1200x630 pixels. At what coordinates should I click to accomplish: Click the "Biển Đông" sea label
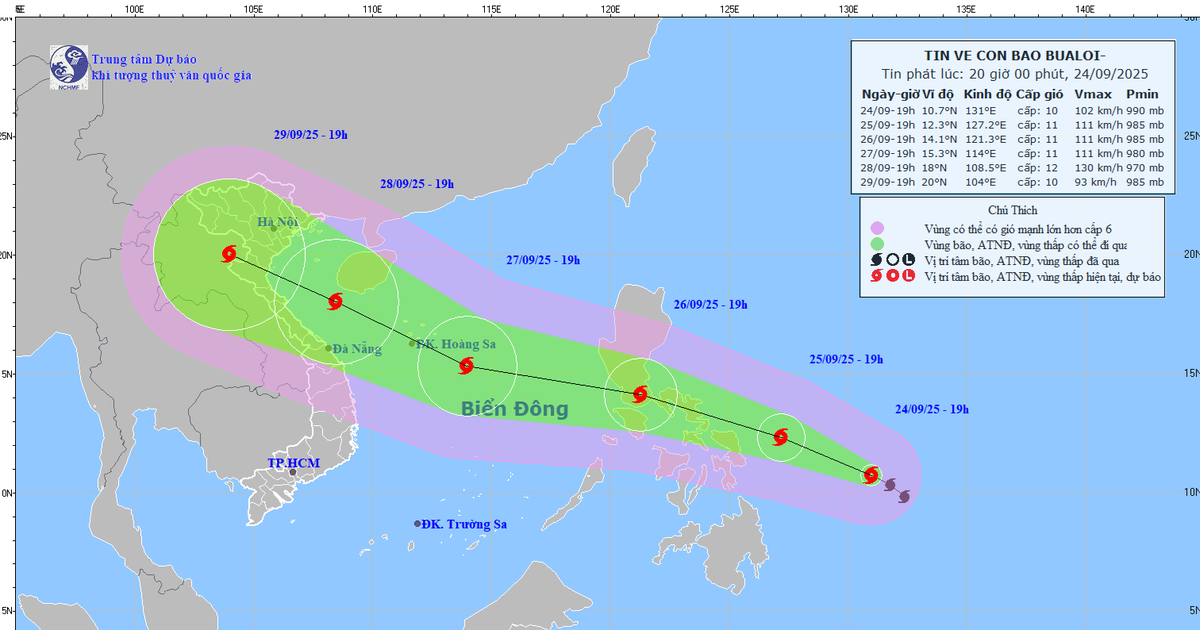coord(514,409)
